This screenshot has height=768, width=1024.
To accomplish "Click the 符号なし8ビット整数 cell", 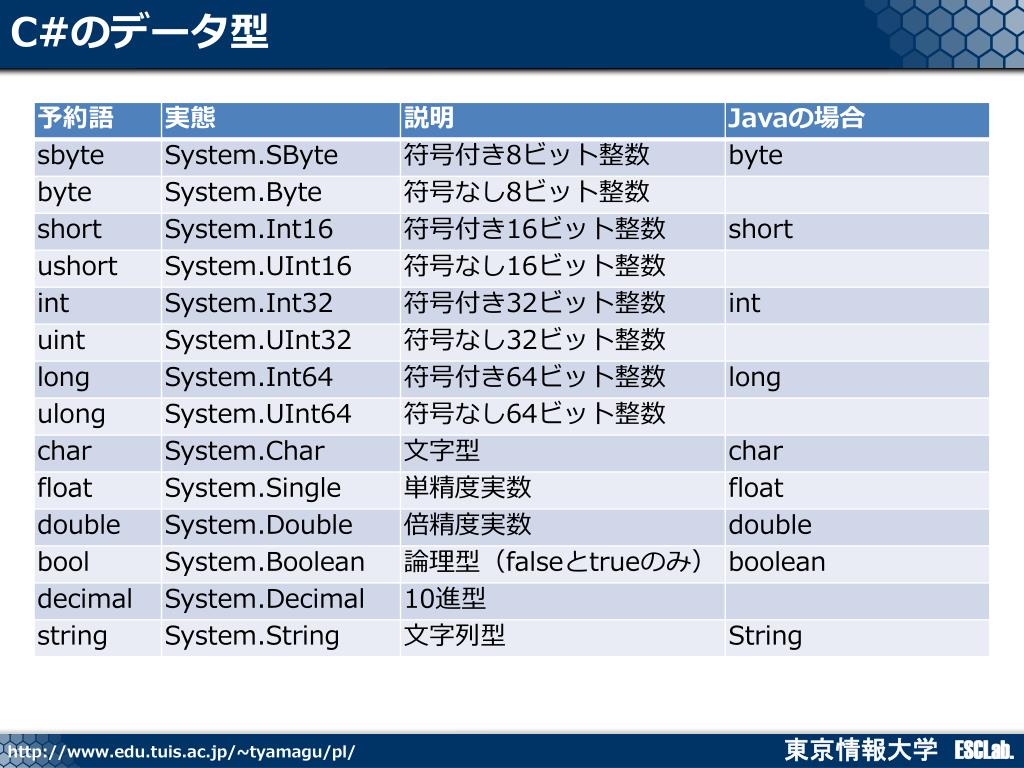I will click(562, 193).
